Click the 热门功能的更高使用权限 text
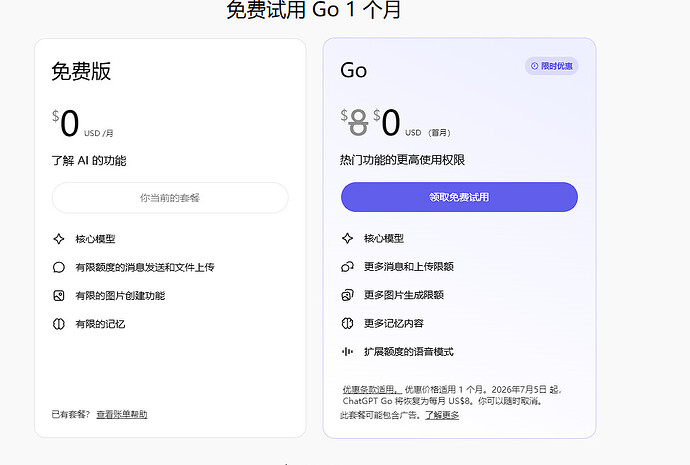The image size is (690, 465). [x=402, y=160]
